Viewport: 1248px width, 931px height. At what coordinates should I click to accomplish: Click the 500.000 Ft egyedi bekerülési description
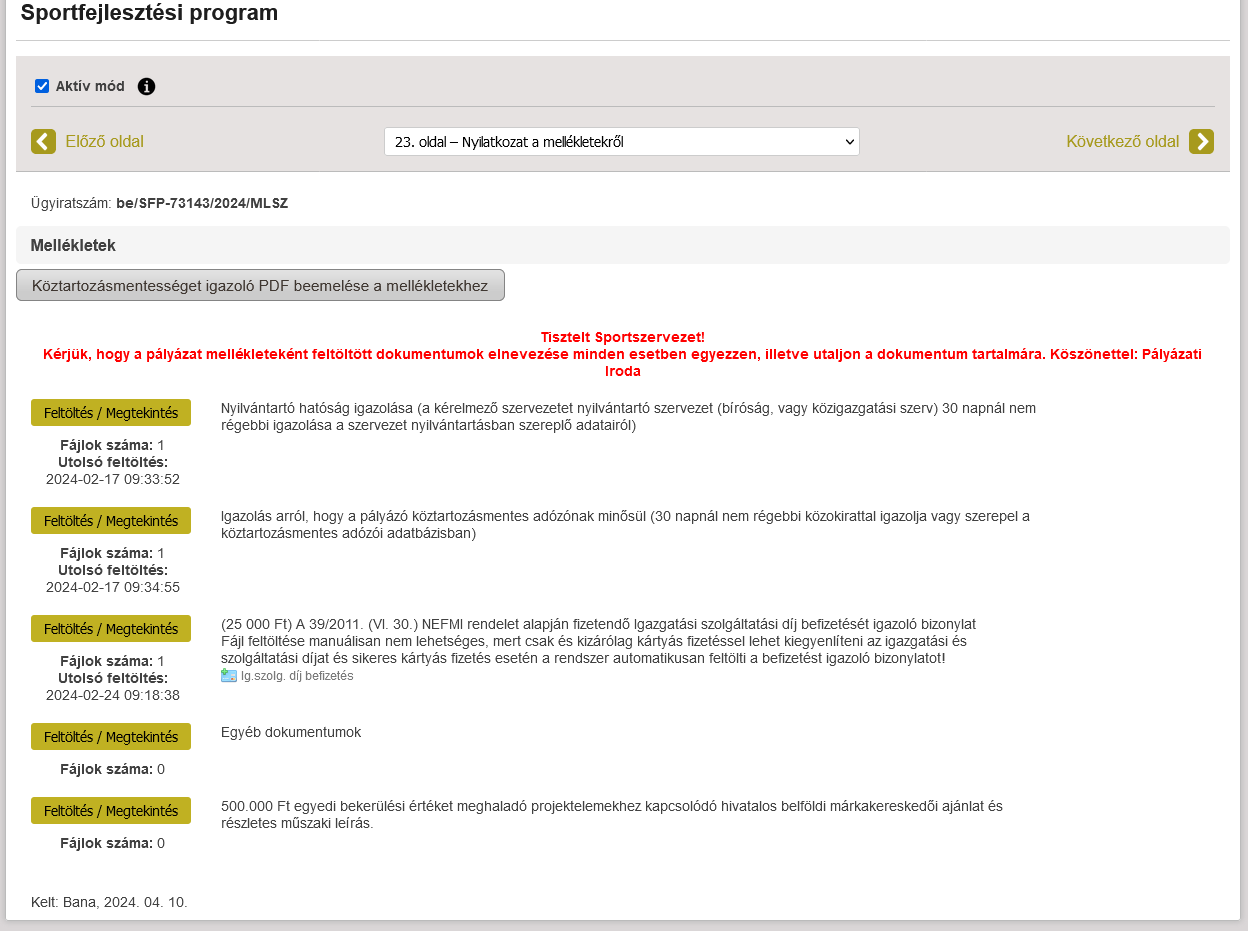click(x=612, y=814)
